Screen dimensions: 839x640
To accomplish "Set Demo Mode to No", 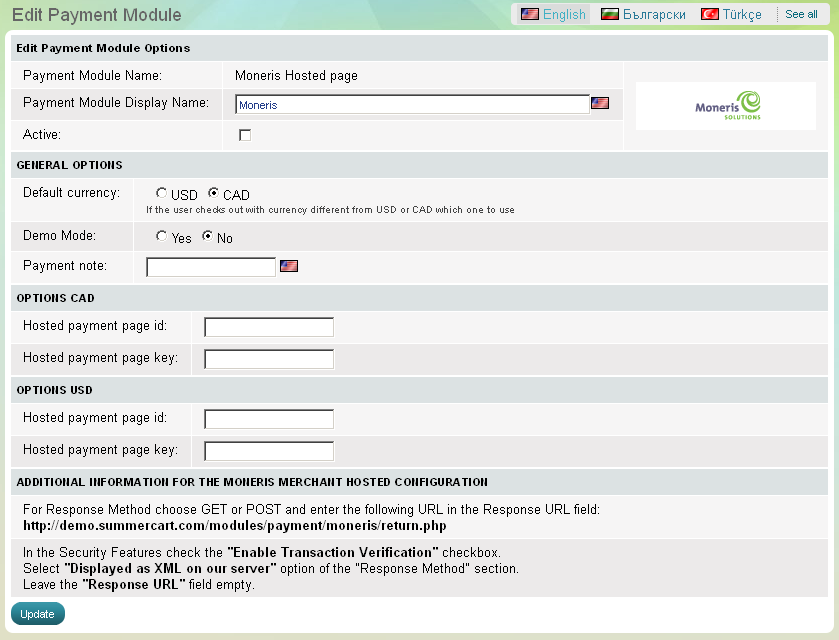I will point(208,237).
